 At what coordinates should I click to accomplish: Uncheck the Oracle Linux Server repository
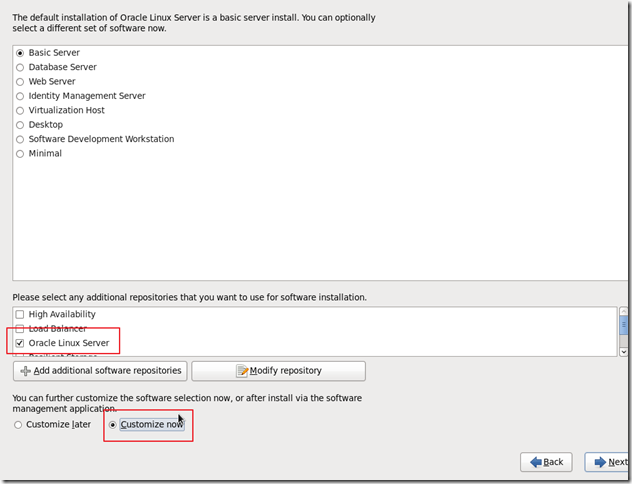click(x=20, y=343)
